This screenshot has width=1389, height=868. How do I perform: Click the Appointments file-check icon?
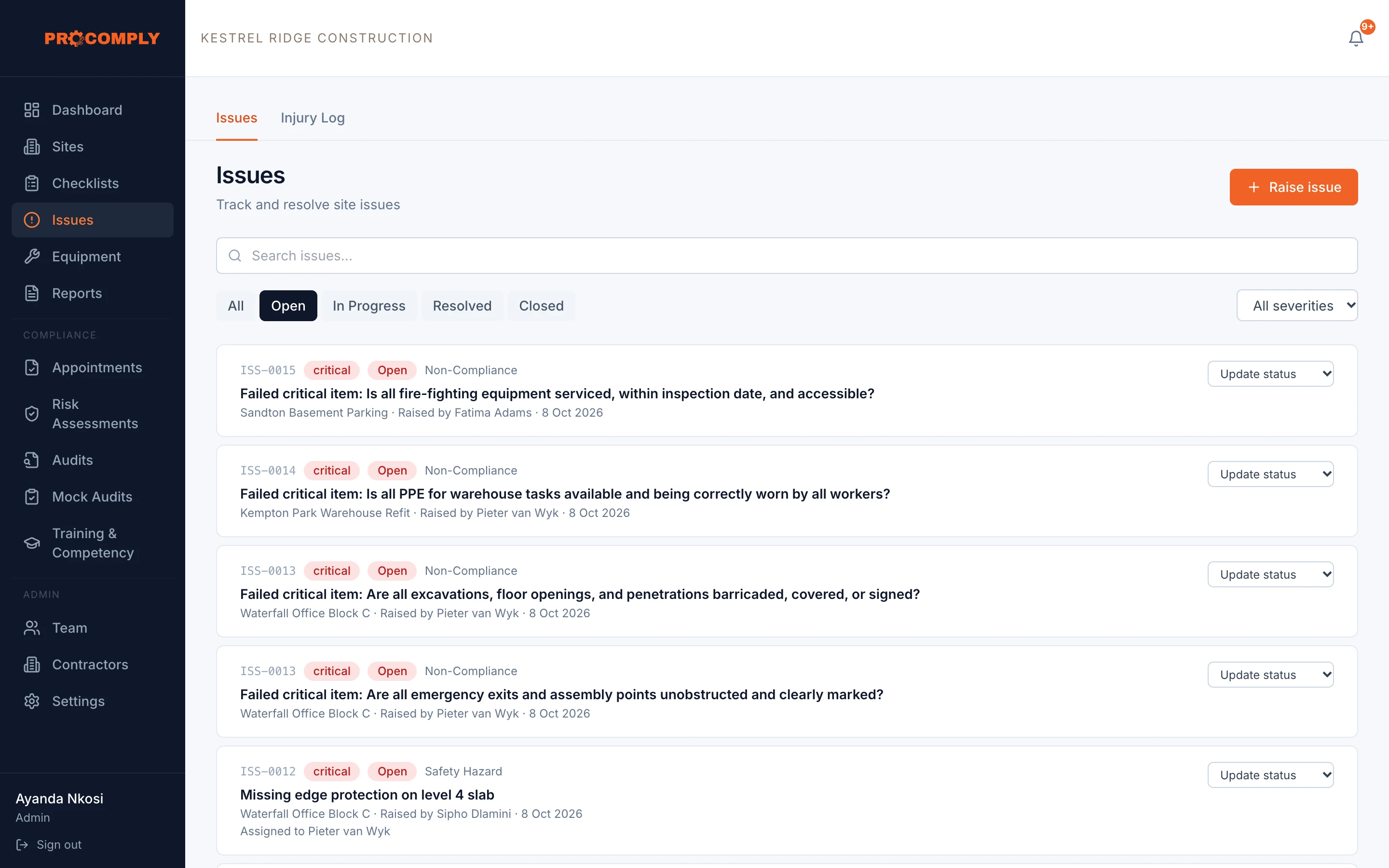(x=31, y=367)
